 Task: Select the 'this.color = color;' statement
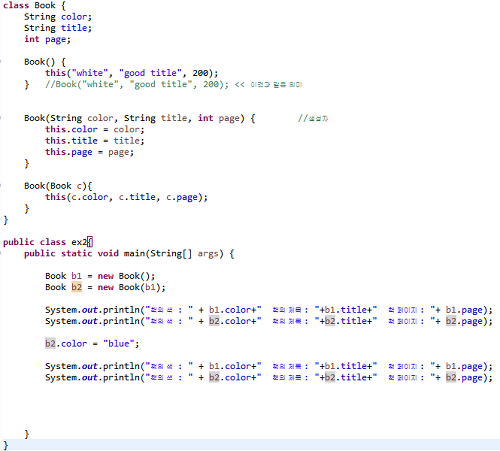click(x=95, y=129)
